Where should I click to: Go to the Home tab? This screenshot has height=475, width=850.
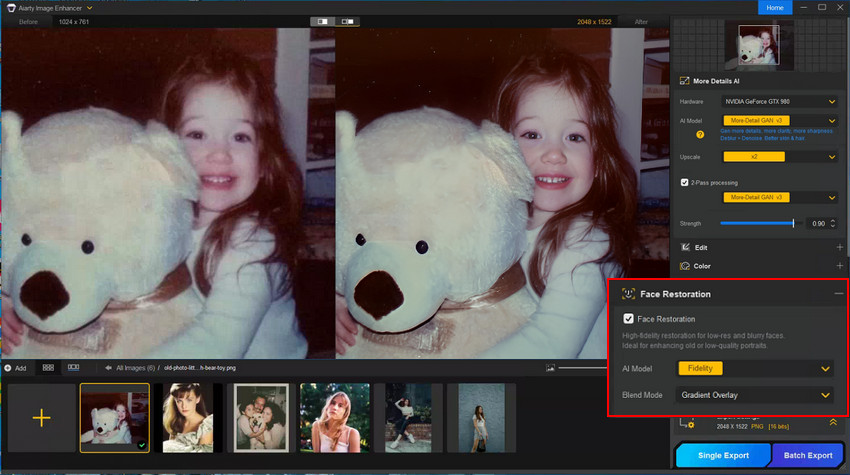775,8
